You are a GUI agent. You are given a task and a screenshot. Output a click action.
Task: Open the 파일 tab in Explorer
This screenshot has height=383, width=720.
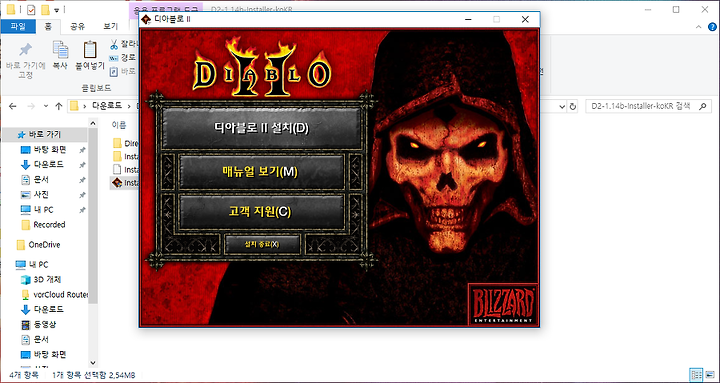tap(18, 26)
